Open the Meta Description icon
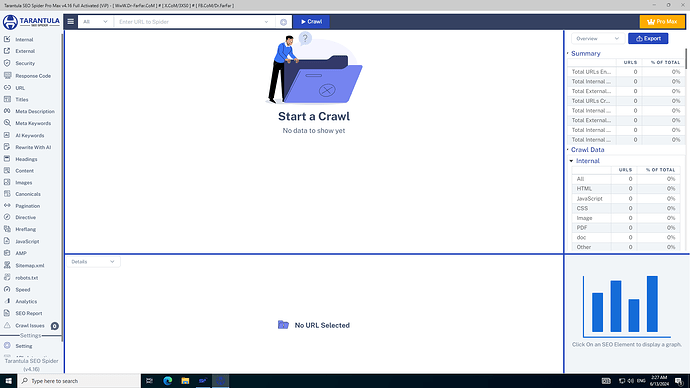690x388 pixels. [x=7, y=111]
